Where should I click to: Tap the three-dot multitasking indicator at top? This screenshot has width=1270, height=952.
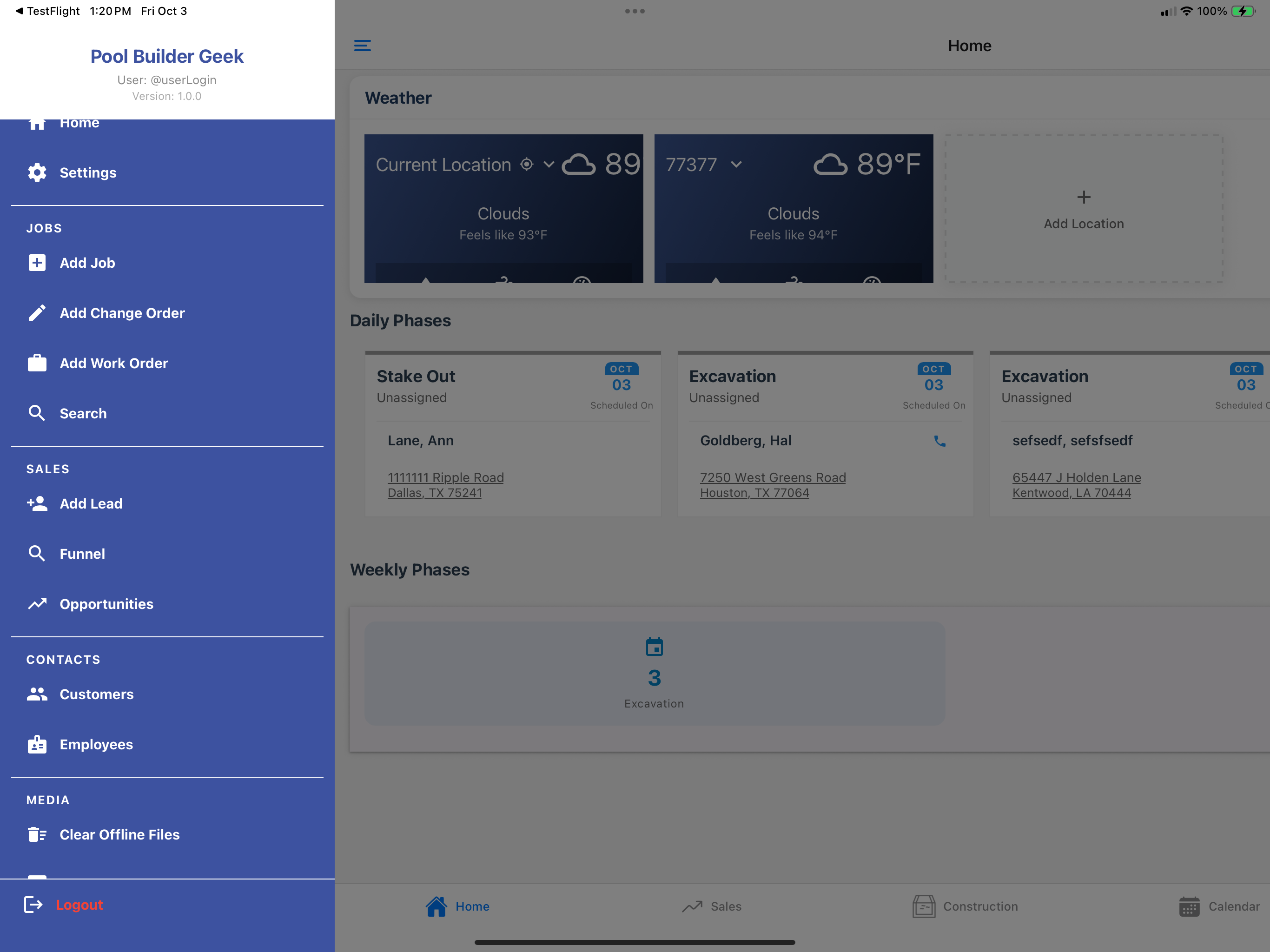(635, 11)
